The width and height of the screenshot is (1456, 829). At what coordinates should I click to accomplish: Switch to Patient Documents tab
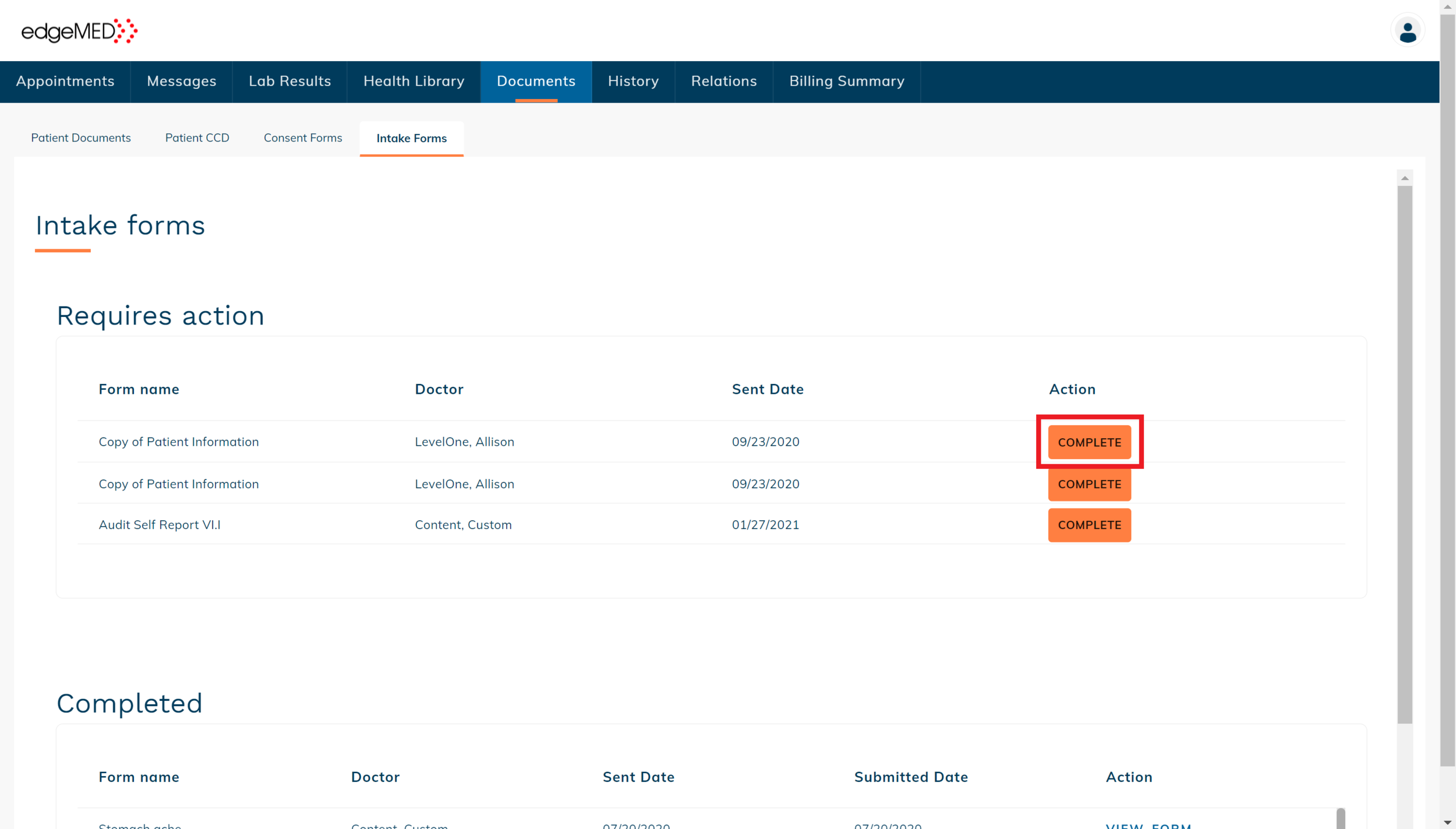coord(81,138)
